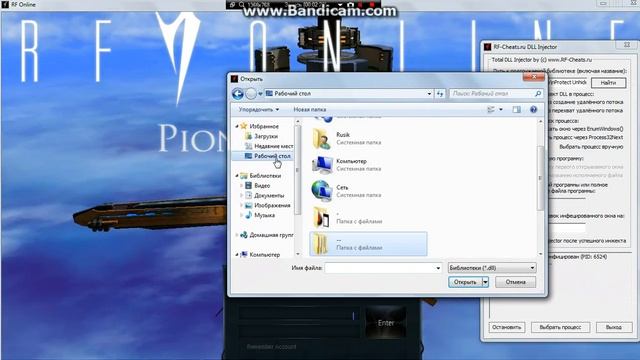Image resolution: width=640 pixels, height=360 pixels.
Task: Select the Компьютер item in the file list
Action: pyautogui.click(x=367, y=164)
